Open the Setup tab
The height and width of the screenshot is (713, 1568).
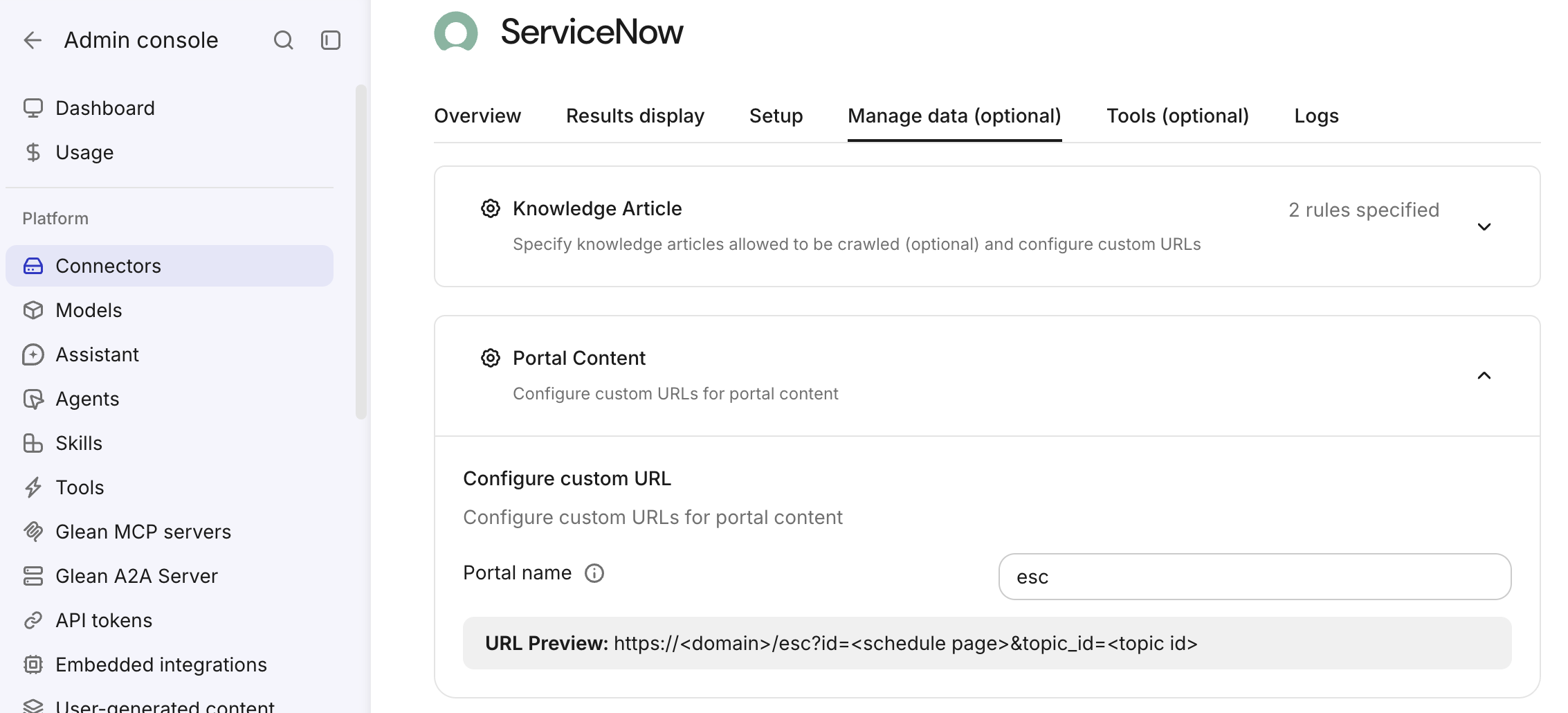776,116
